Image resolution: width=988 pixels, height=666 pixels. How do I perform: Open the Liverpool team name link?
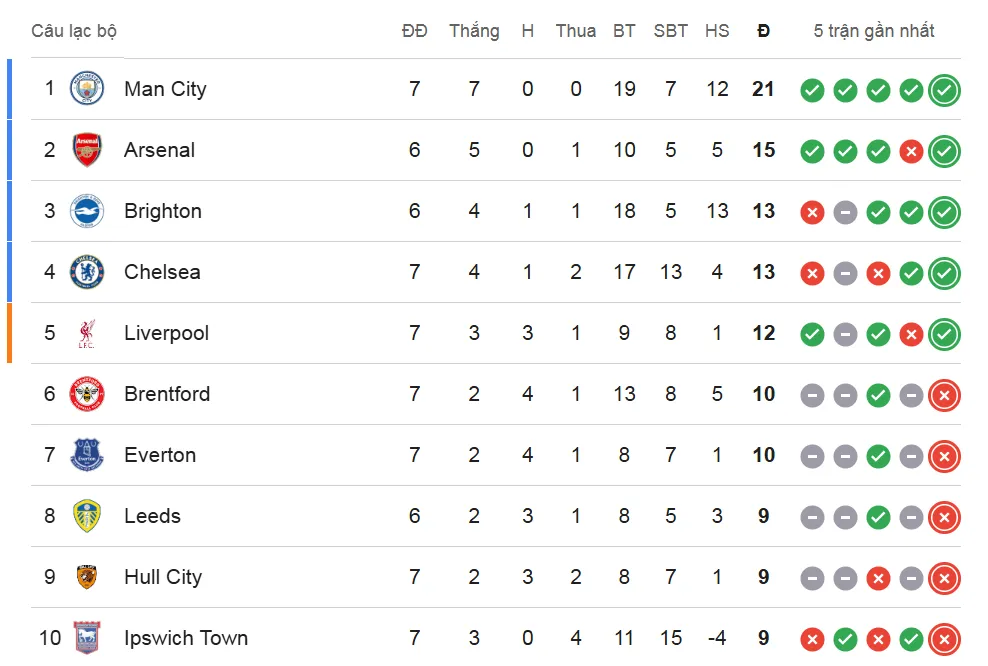[166, 333]
